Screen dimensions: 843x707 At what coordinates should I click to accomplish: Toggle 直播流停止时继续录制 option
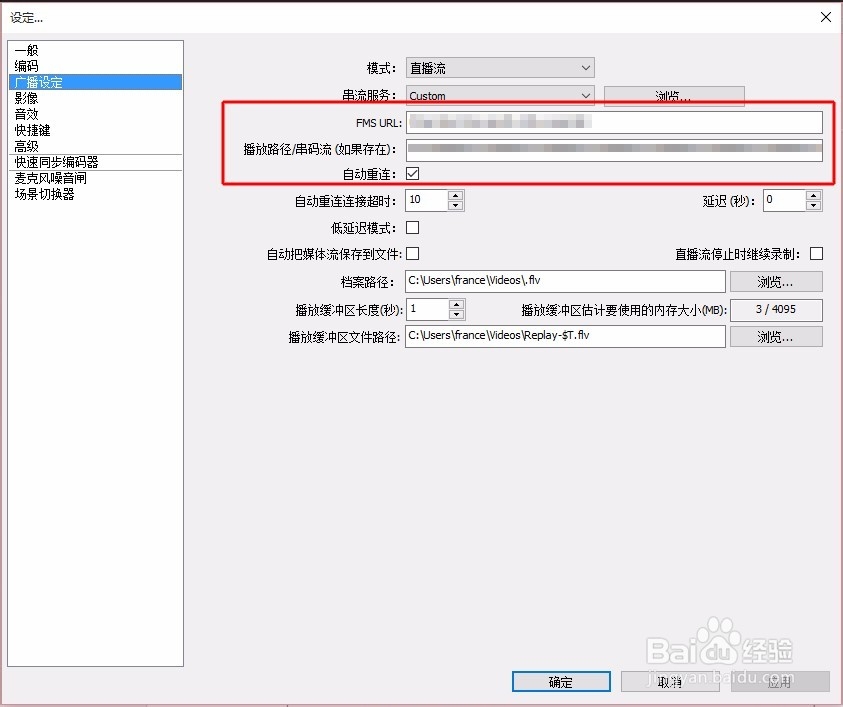[816, 254]
